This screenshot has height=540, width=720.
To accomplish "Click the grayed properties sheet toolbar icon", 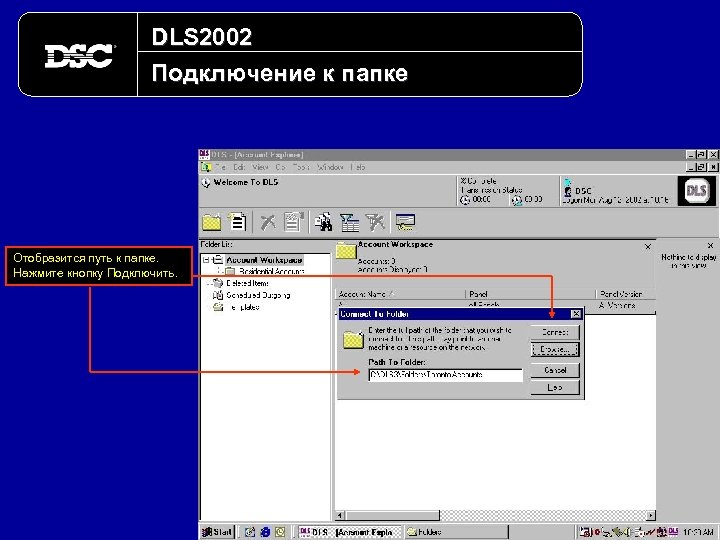I will click(294, 221).
